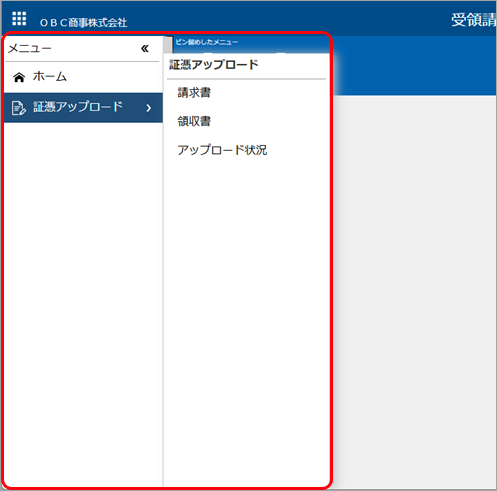Image resolution: width=497 pixels, height=491 pixels.
Task: Click the ピン留めしたメニュー tab
Action: pyautogui.click(x=207, y=42)
